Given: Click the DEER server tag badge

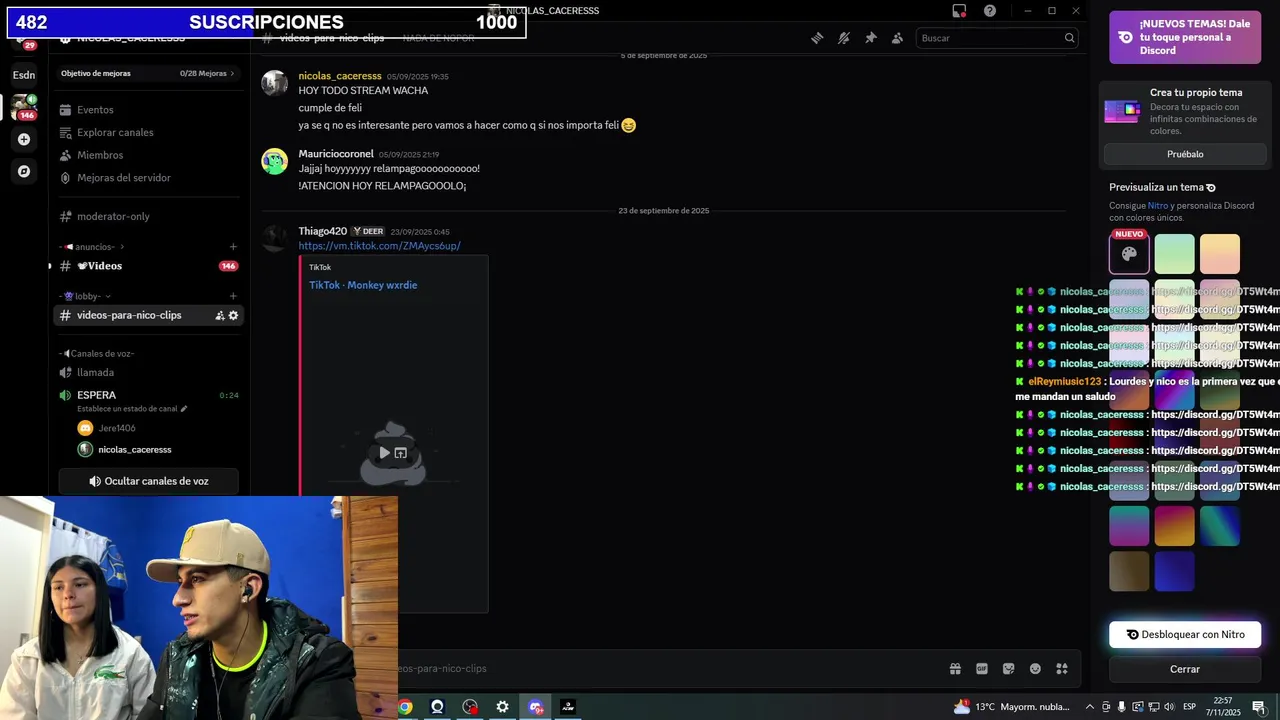Looking at the screenshot, I should [368, 231].
